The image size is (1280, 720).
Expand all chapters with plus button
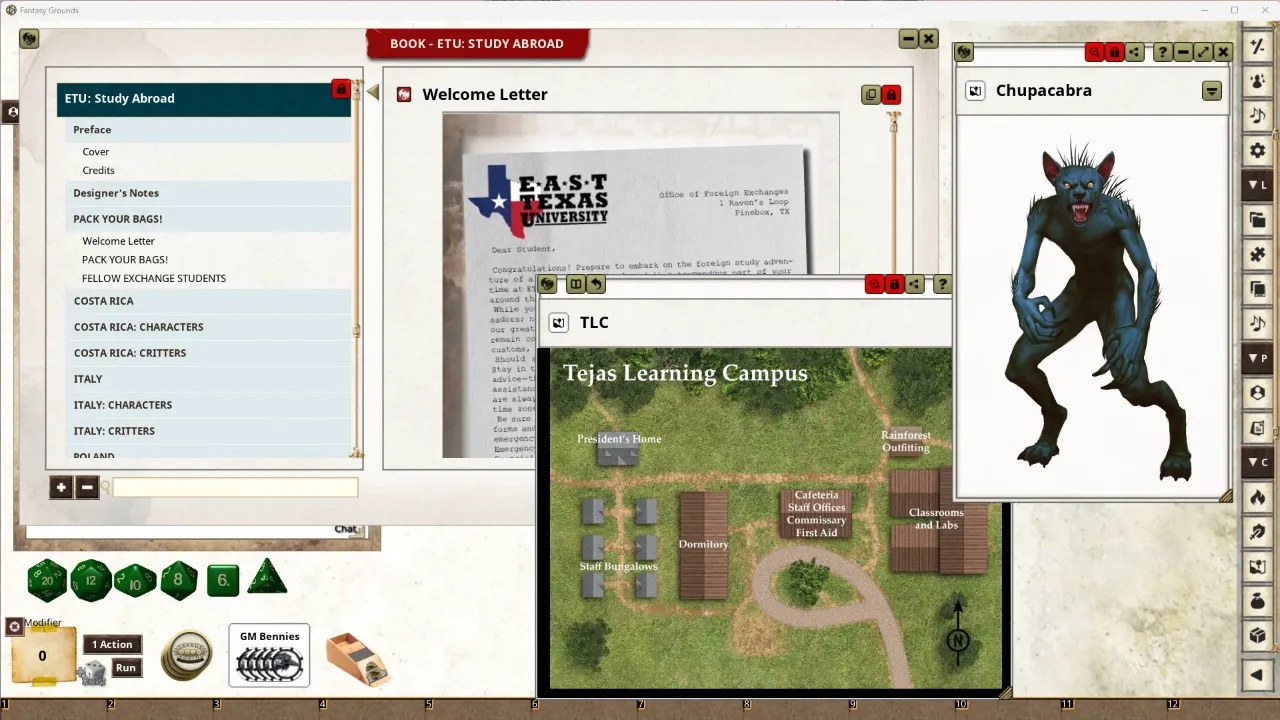point(61,487)
